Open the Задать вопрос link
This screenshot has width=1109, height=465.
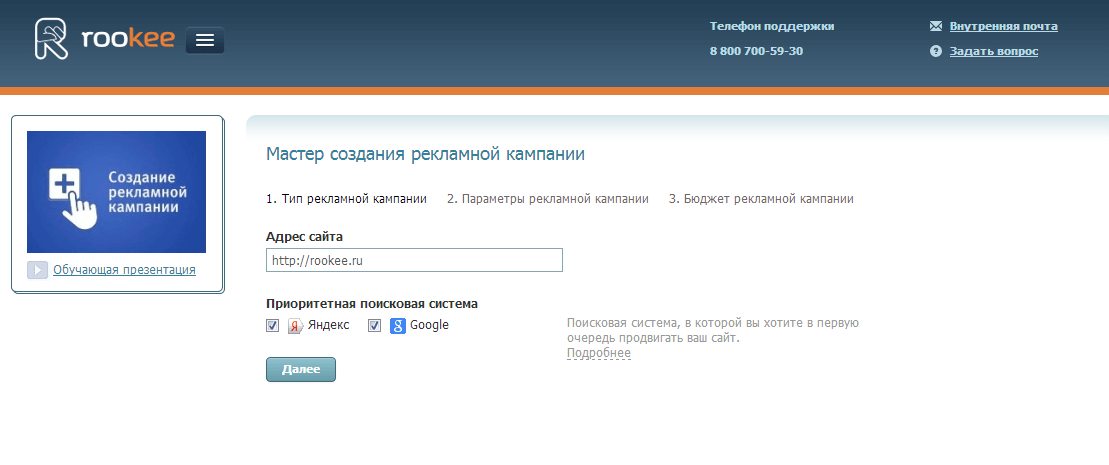click(993, 51)
